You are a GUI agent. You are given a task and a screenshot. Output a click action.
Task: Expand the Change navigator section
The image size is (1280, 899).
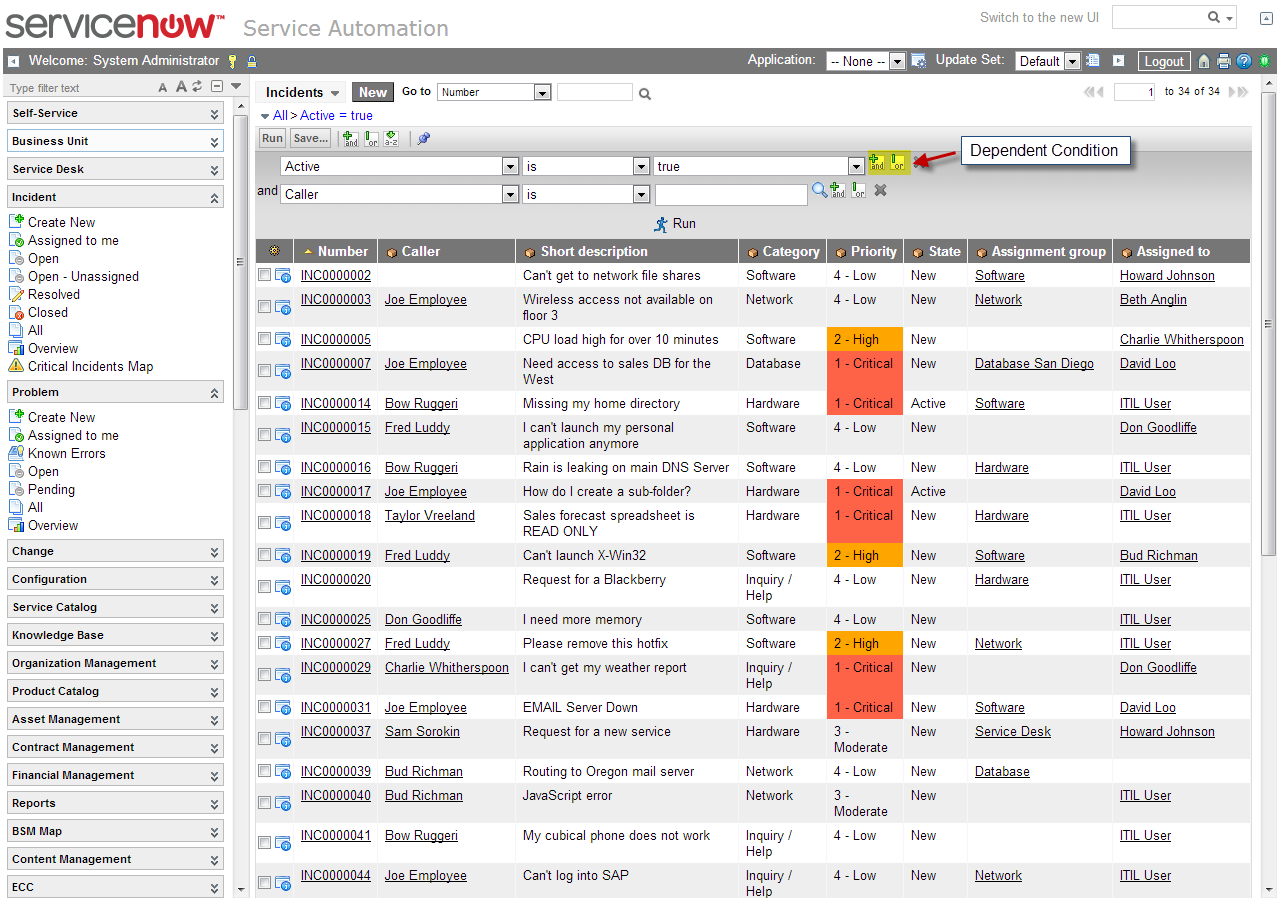click(115, 551)
